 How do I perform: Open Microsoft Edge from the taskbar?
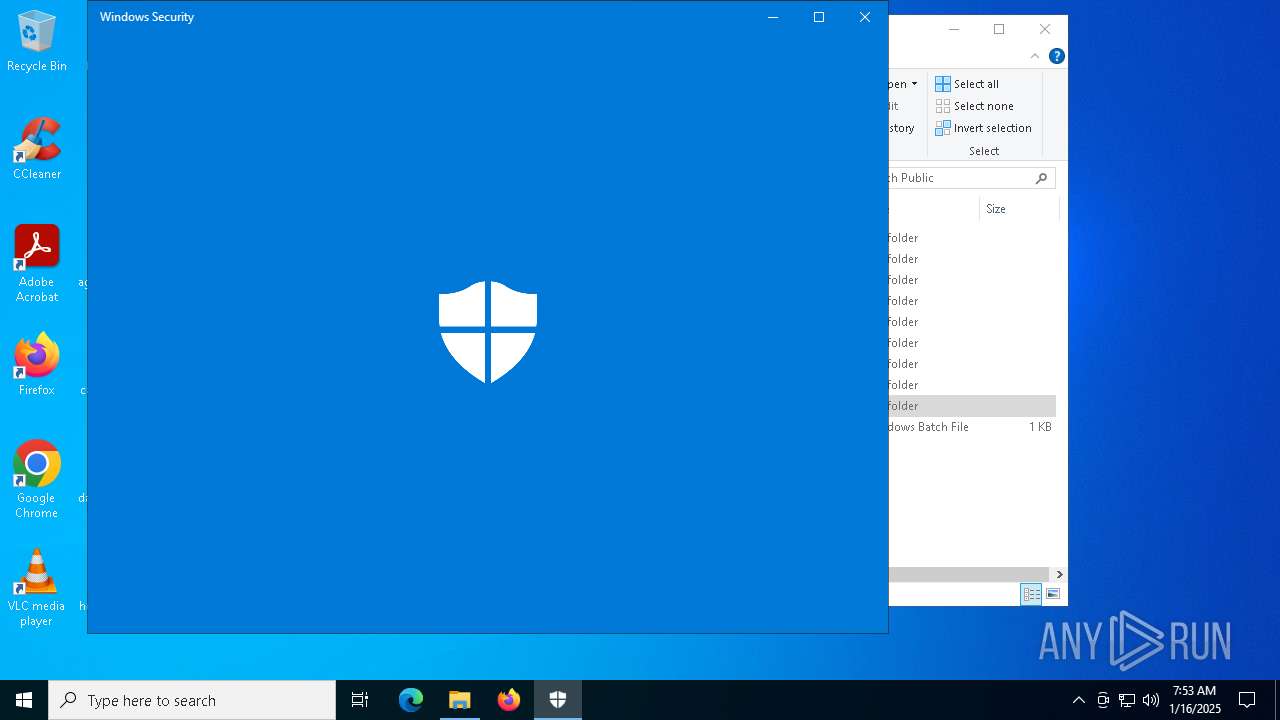411,700
